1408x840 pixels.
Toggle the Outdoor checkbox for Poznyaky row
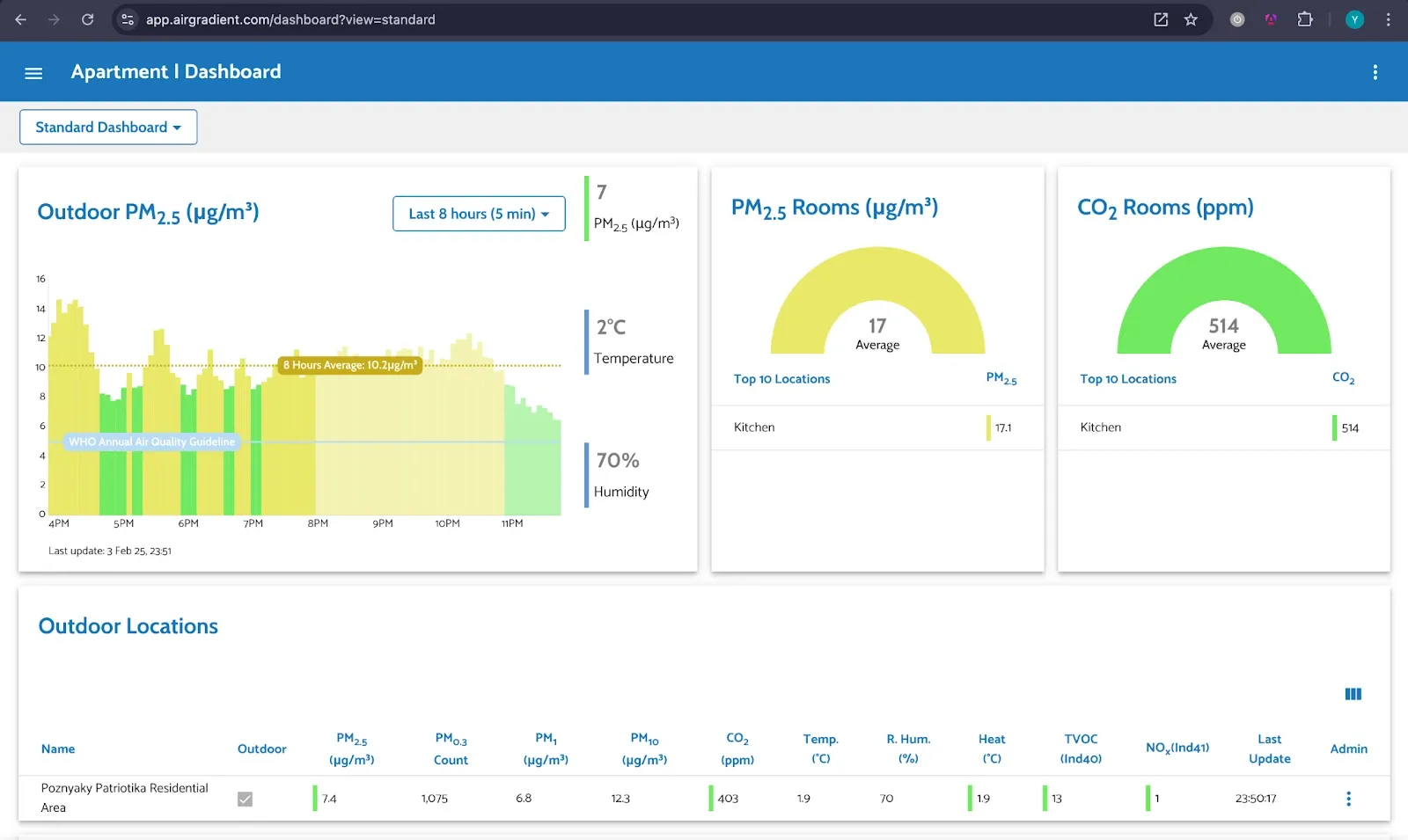click(246, 798)
